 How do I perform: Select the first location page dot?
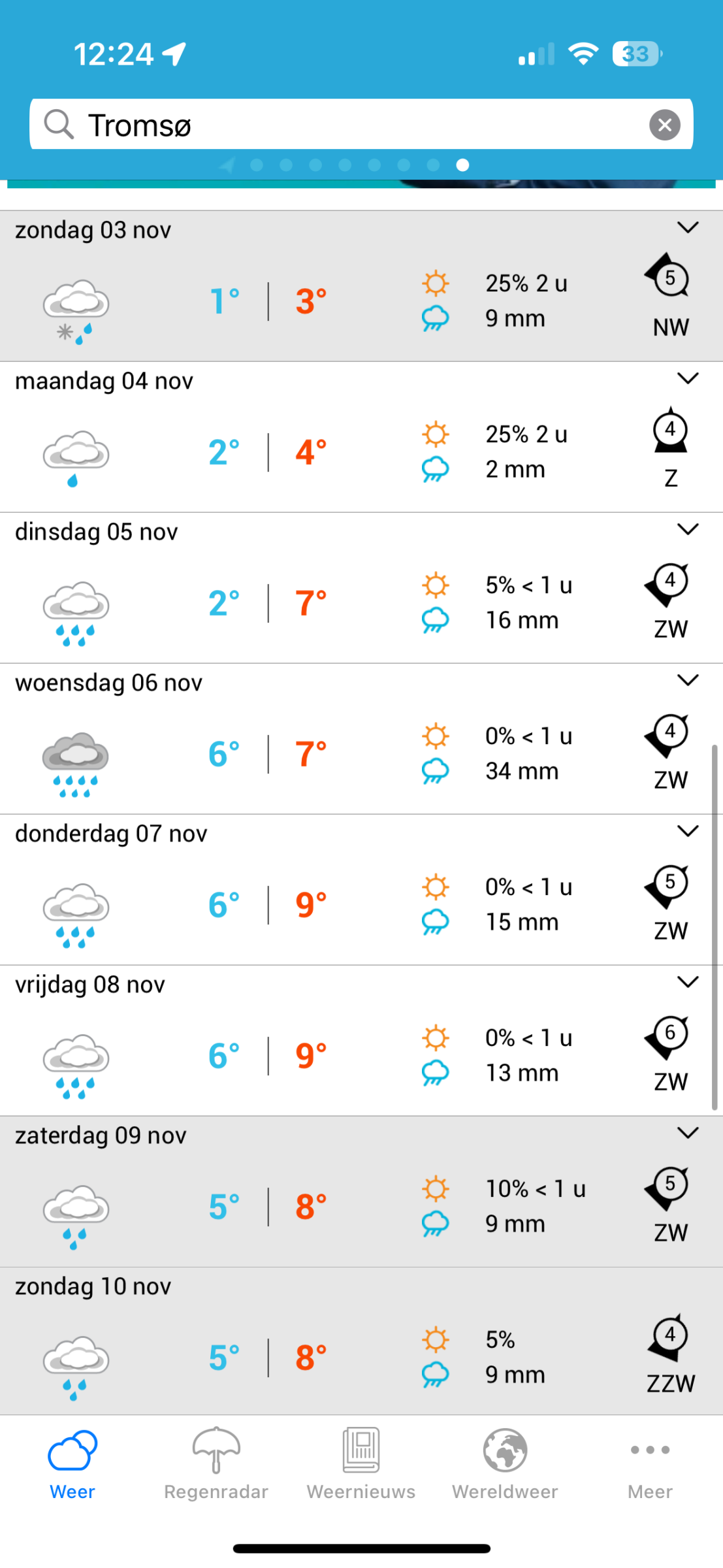(x=257, y=165)
